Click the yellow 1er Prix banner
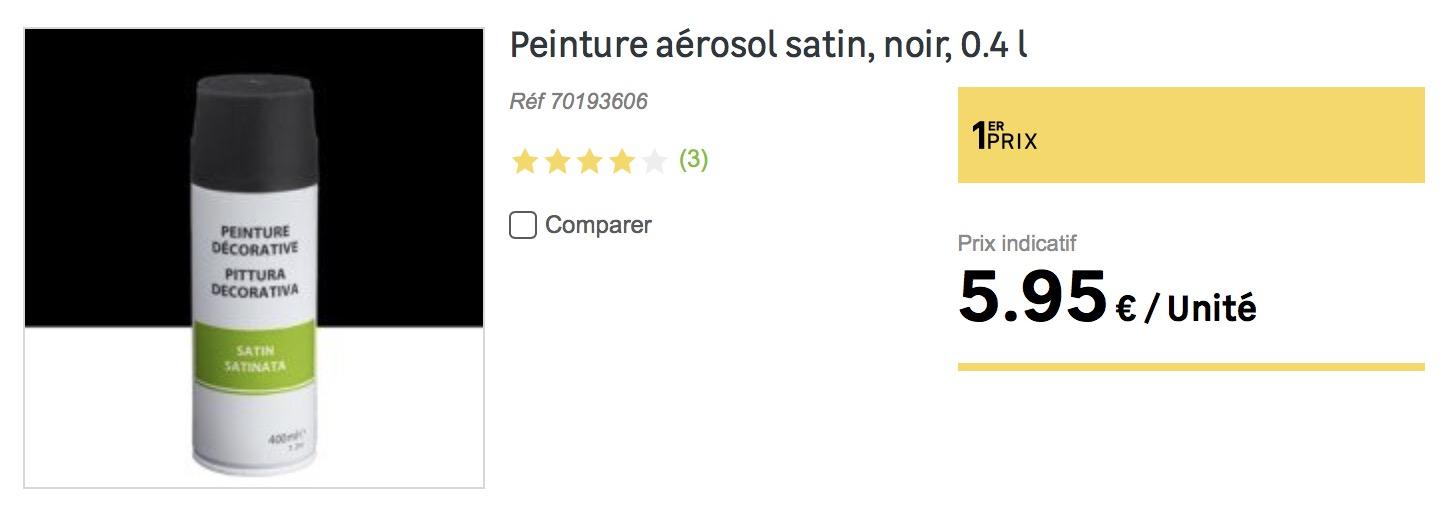Image resolution: width=1456 pixels, height=506 pixels. (x=1191, y=135)
